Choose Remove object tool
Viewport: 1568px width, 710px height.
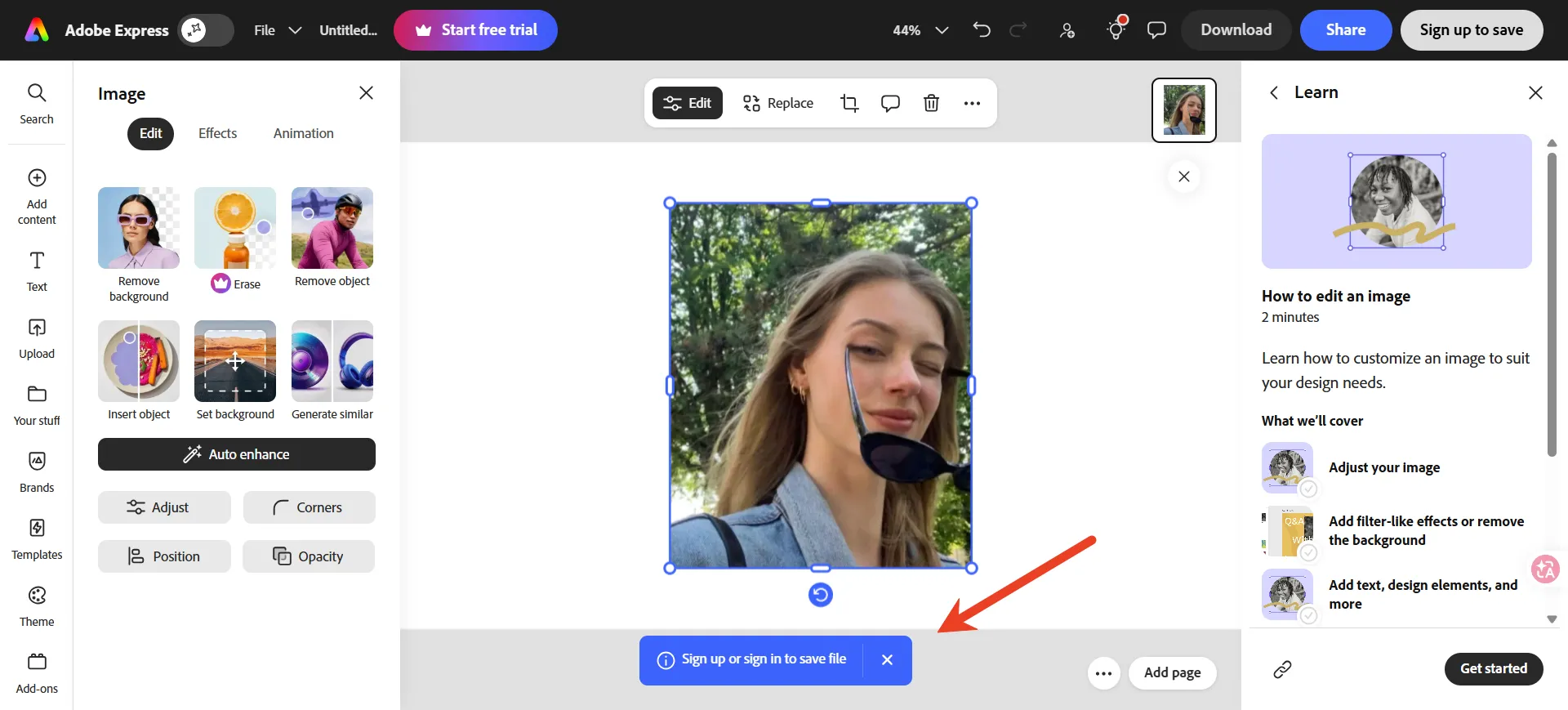[332, 238]
